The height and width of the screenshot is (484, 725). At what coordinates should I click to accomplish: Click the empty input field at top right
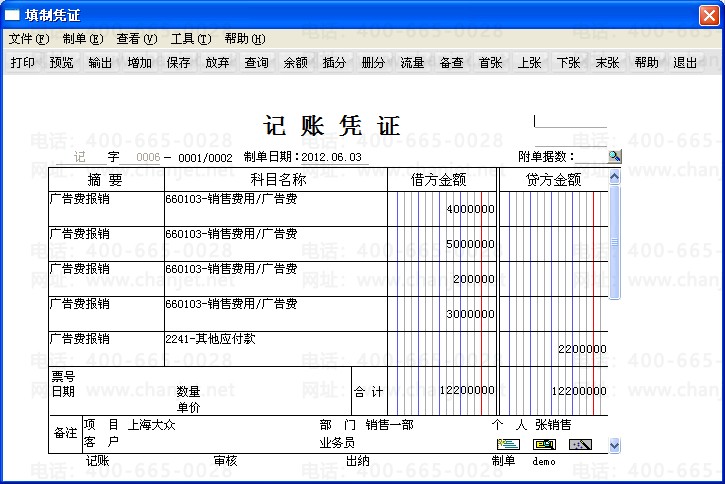point(570,121)
